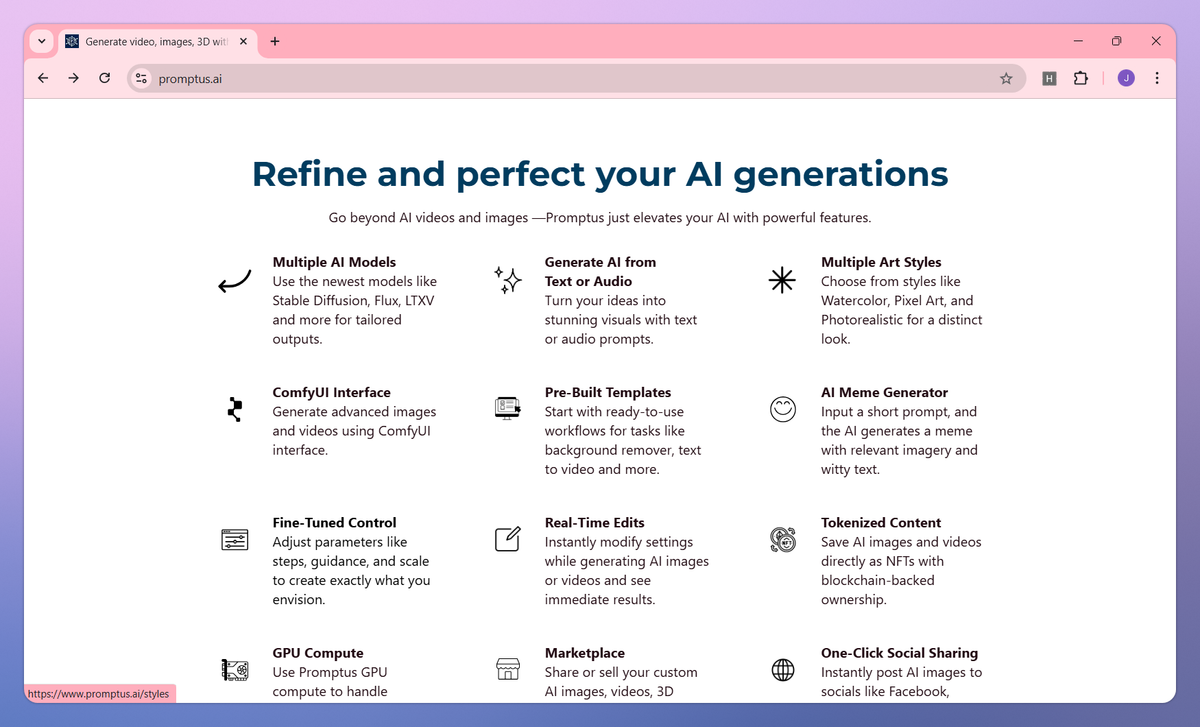Click the graphics card icon beside GPU Compute

coord(234,669)
